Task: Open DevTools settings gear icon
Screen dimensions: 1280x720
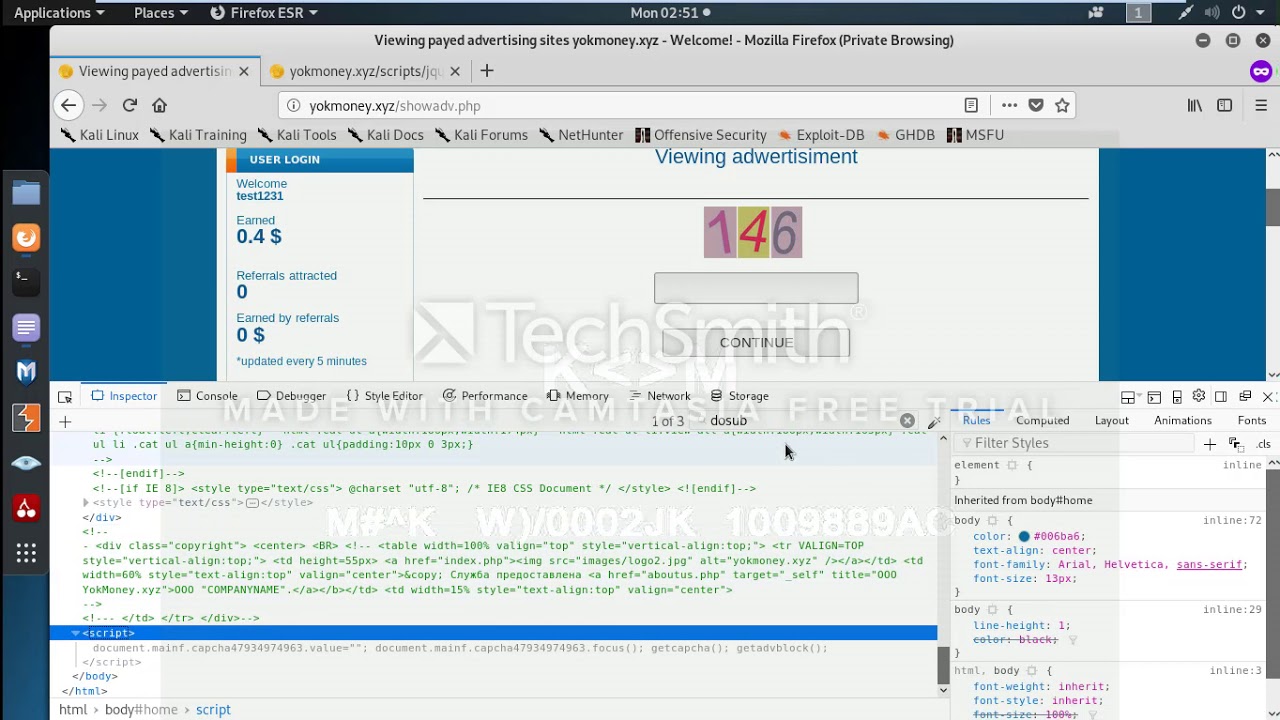Action: coord(1199,396)
